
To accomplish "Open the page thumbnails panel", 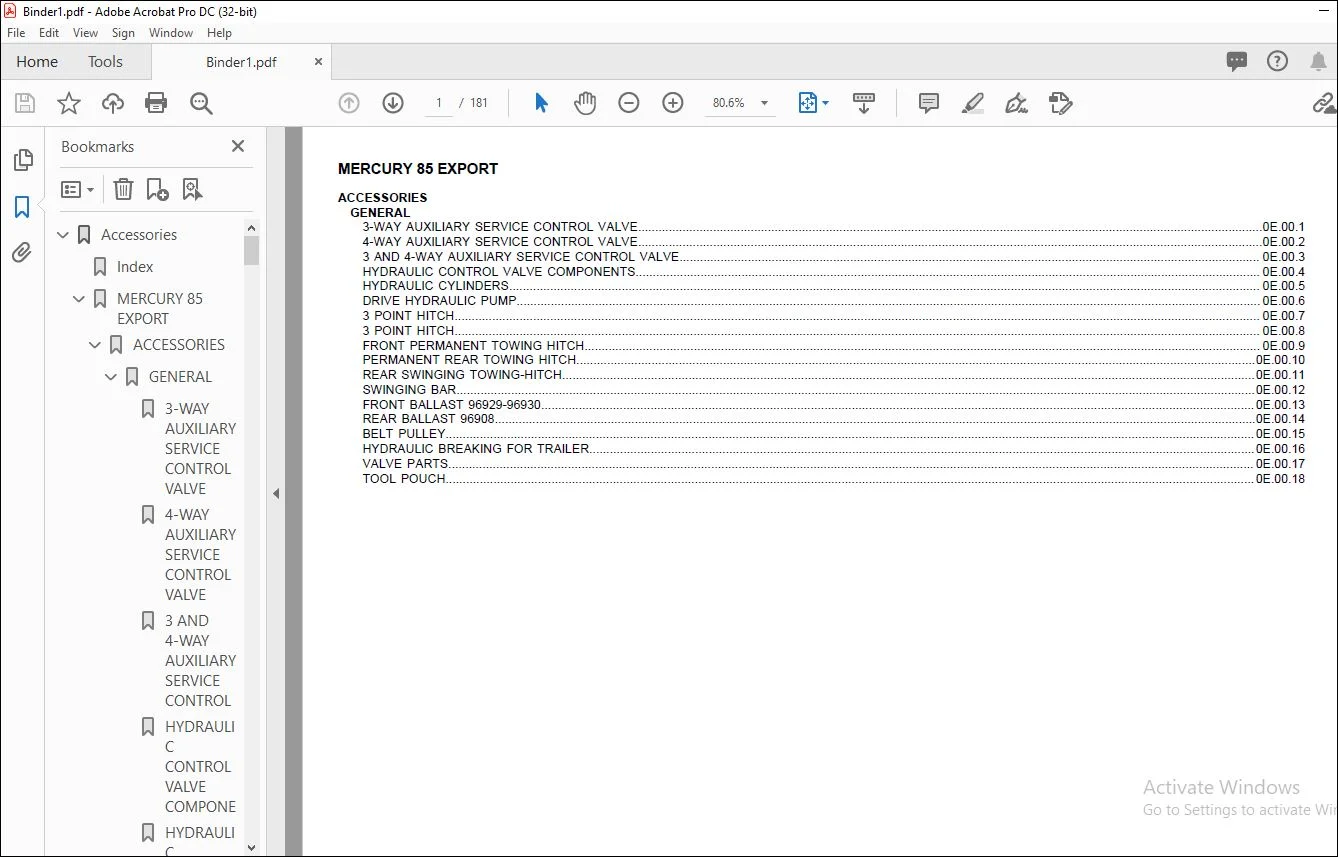I will (x=22, y=160).
